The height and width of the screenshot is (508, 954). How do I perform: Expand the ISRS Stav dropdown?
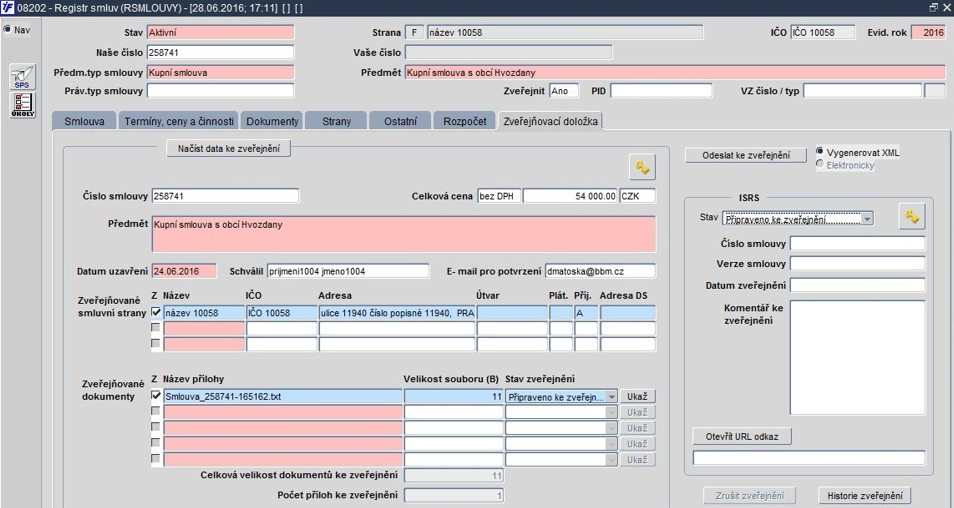[867, 218]
